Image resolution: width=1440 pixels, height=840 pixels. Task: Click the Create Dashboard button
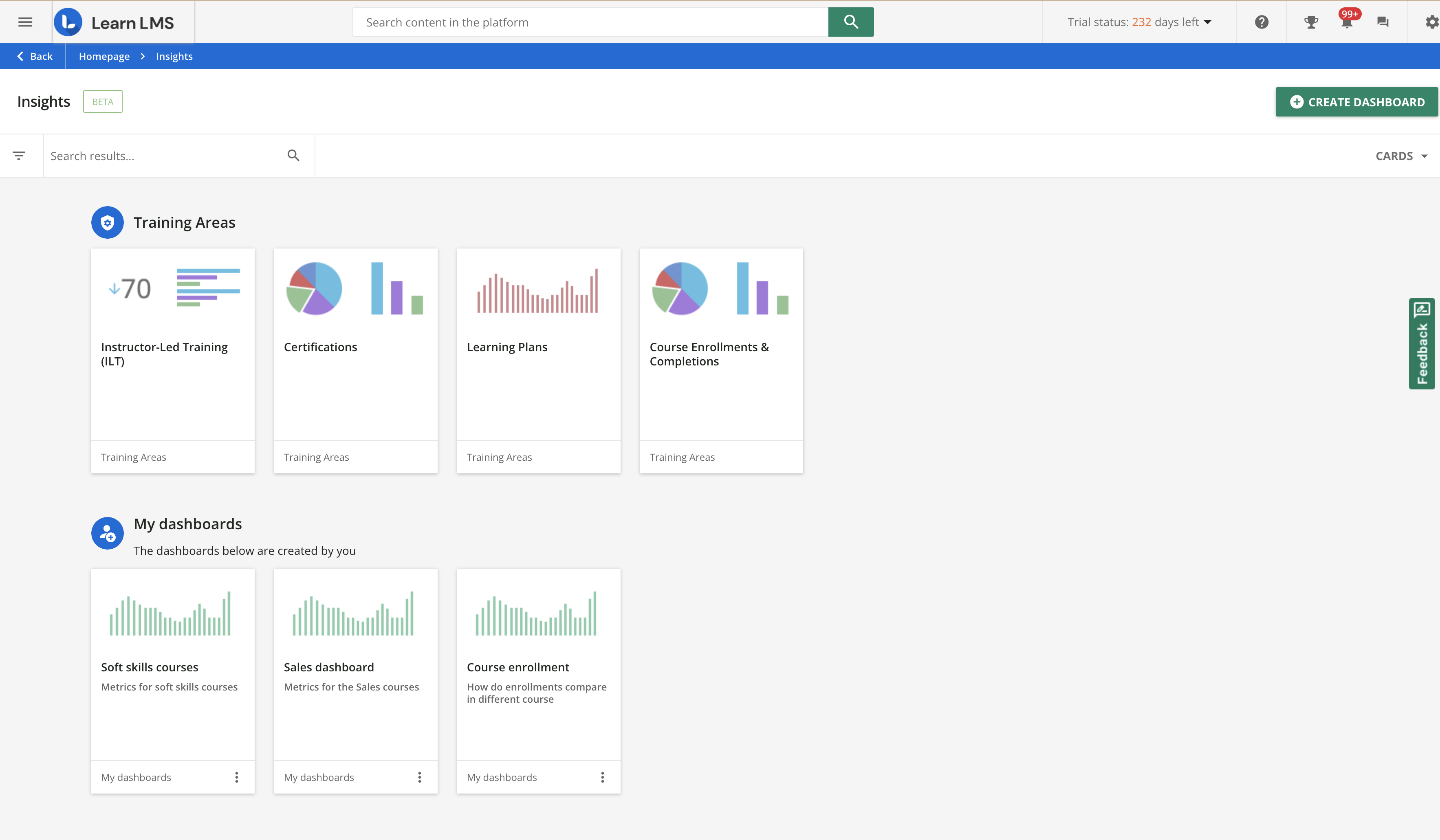1356,102
